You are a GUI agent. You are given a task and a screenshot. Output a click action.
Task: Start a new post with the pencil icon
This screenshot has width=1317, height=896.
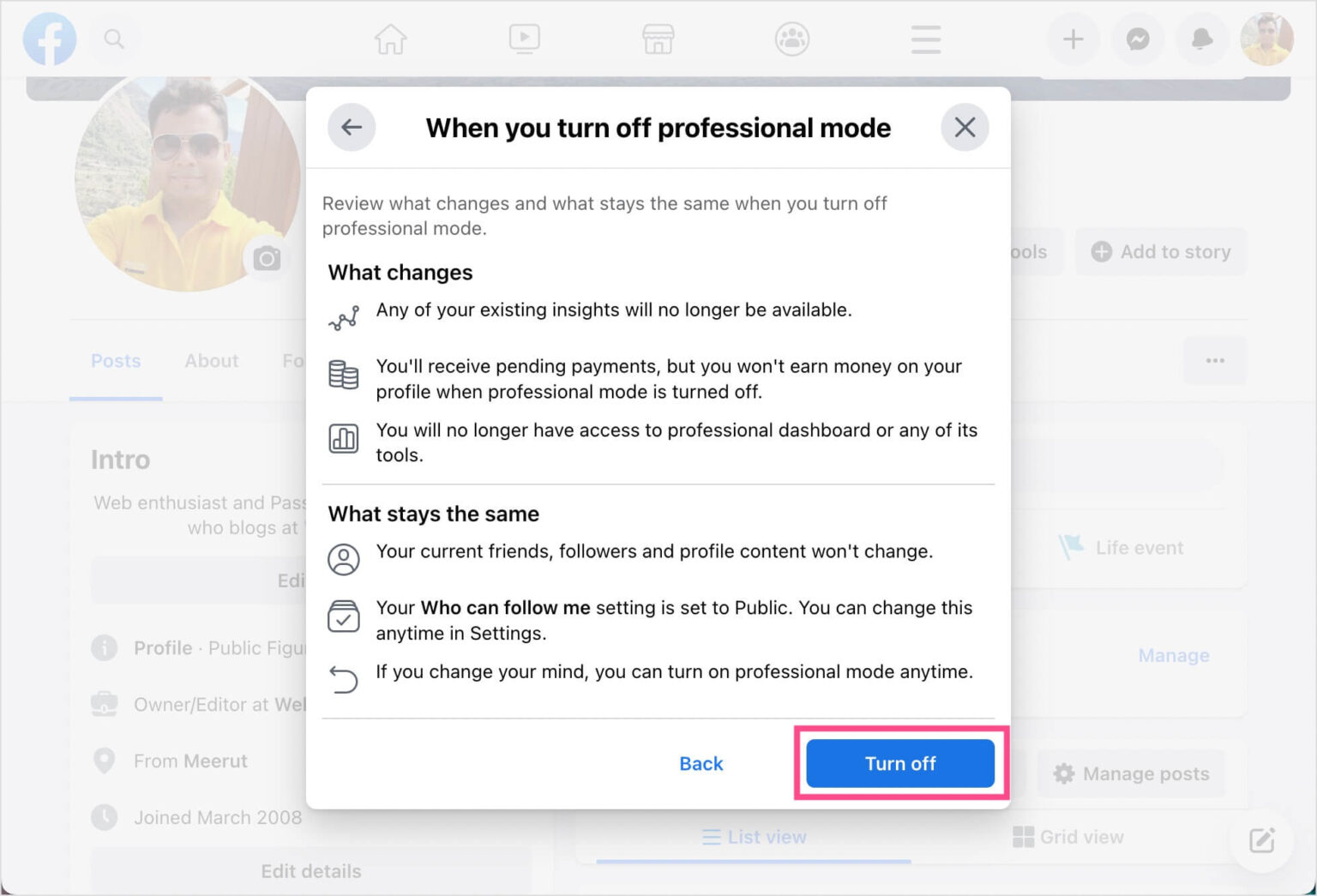[1261, 841]
